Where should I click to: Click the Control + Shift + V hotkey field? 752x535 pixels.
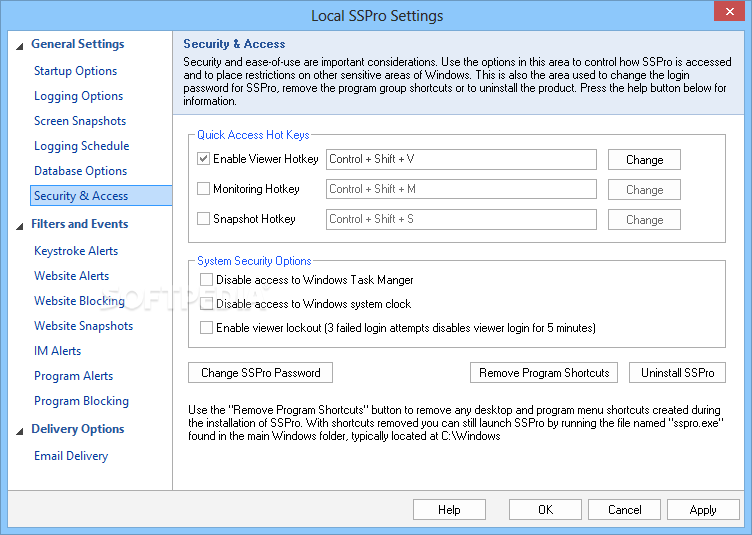pyautogui.click(x=461, y=159)
